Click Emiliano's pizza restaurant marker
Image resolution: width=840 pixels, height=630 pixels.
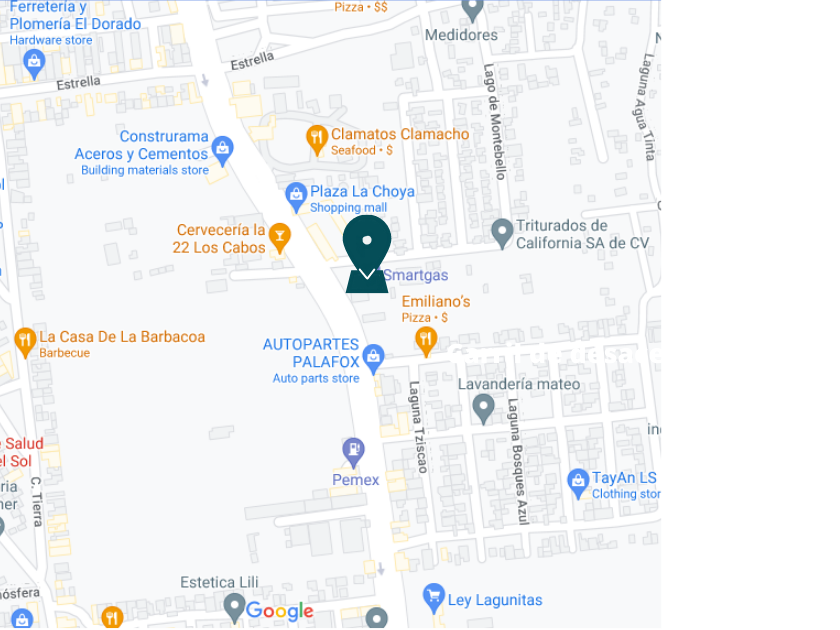pyautogui.click(x=426, y=341)
